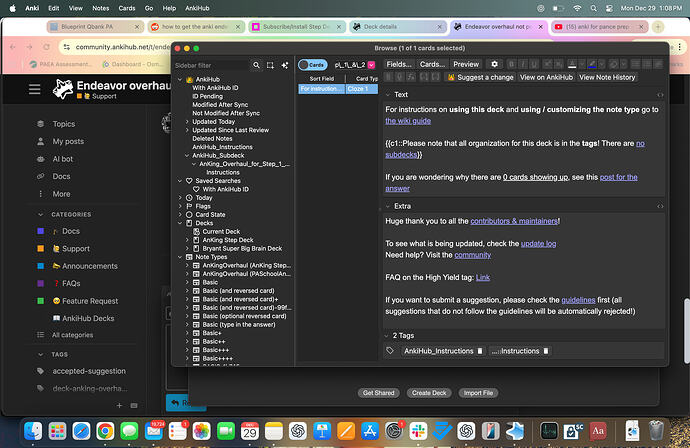Click the Card State circle icon
The height and width of the screenshot is (448, 690).
pyautogui.click(x=189, y=214)
